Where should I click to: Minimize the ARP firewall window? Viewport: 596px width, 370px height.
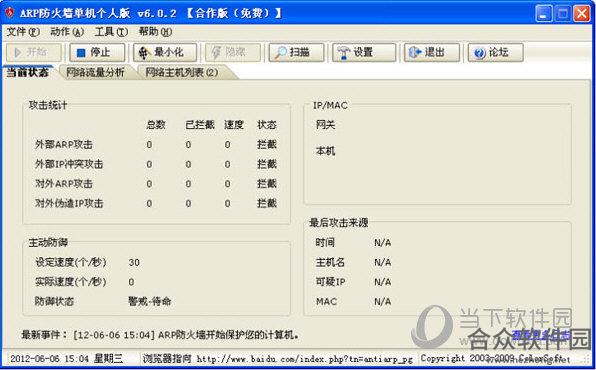(x=544, y=13)
